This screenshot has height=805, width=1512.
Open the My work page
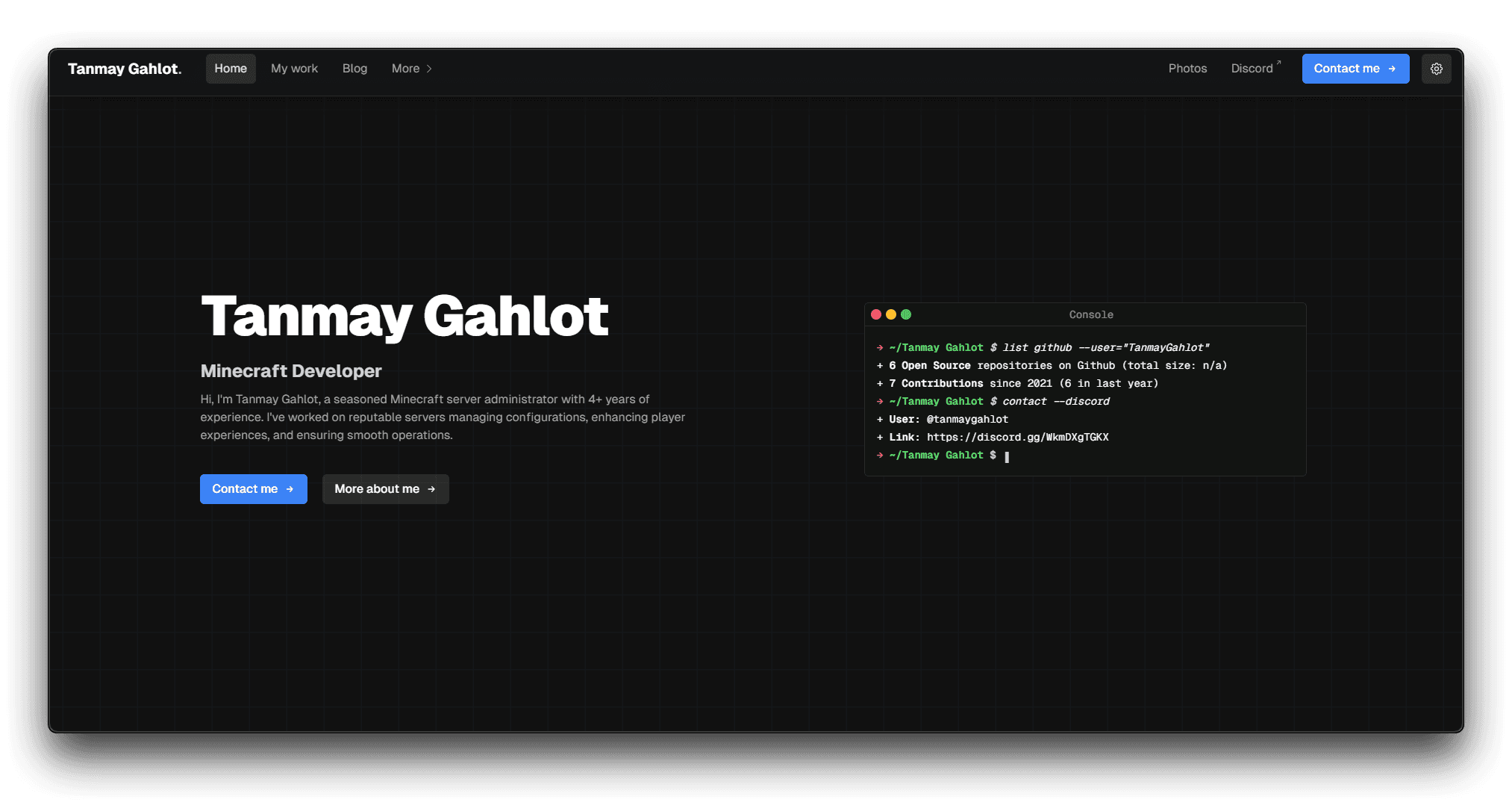tap(294, 69)
